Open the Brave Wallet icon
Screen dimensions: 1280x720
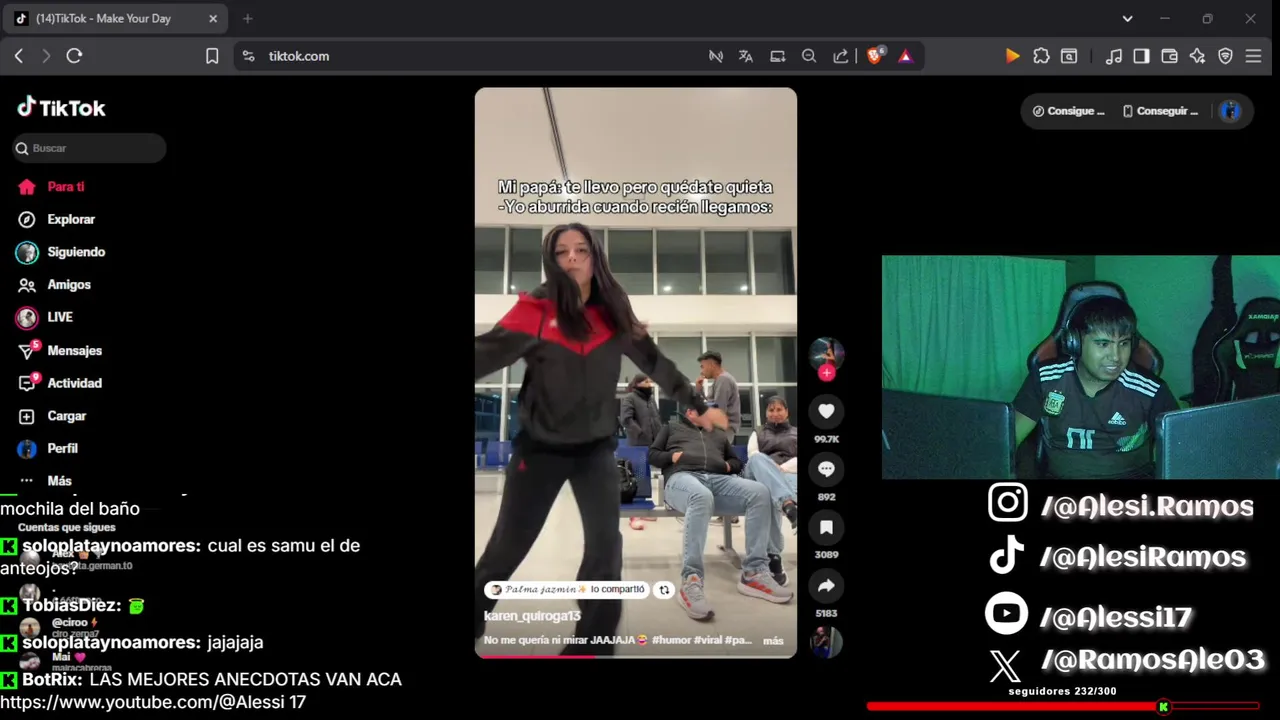point(1169,56)
